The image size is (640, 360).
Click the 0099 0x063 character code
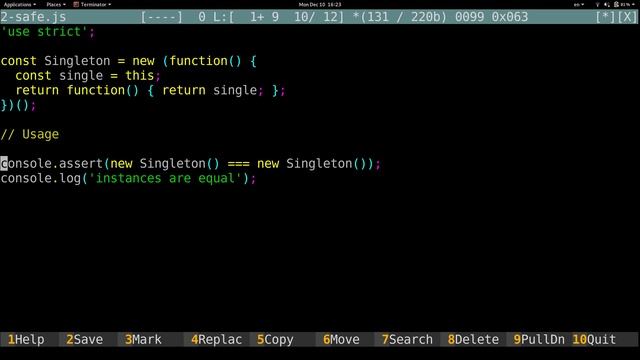click(x=491, y=17)
